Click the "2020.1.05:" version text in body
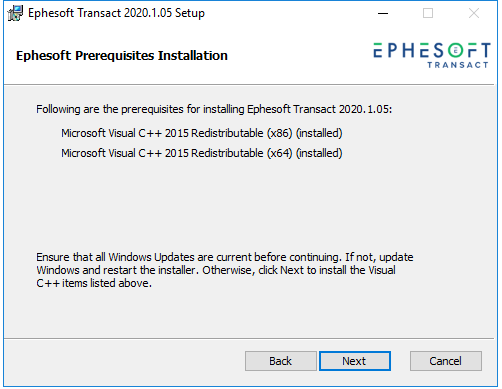The width and height of the screenshot is (502, 389). (365, 109)
